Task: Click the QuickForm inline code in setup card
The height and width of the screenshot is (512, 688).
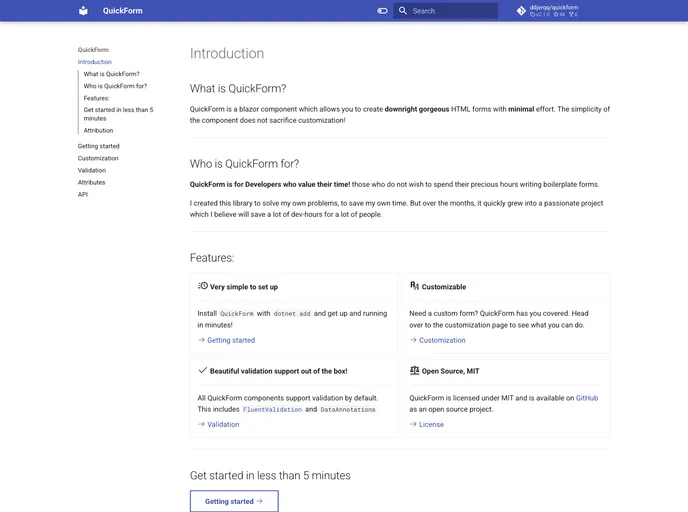Action: pos(237,314)
